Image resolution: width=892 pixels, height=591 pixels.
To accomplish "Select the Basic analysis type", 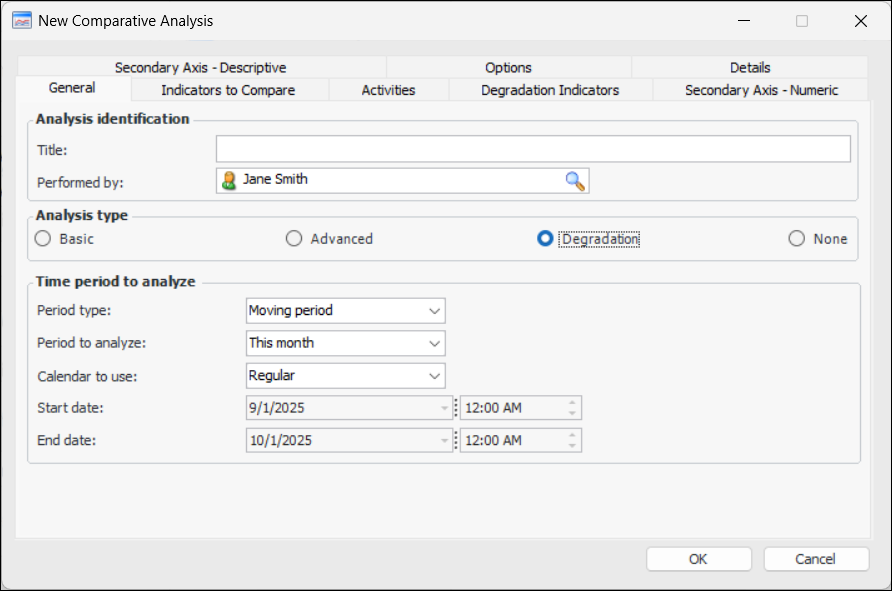I will pos(42,239).
